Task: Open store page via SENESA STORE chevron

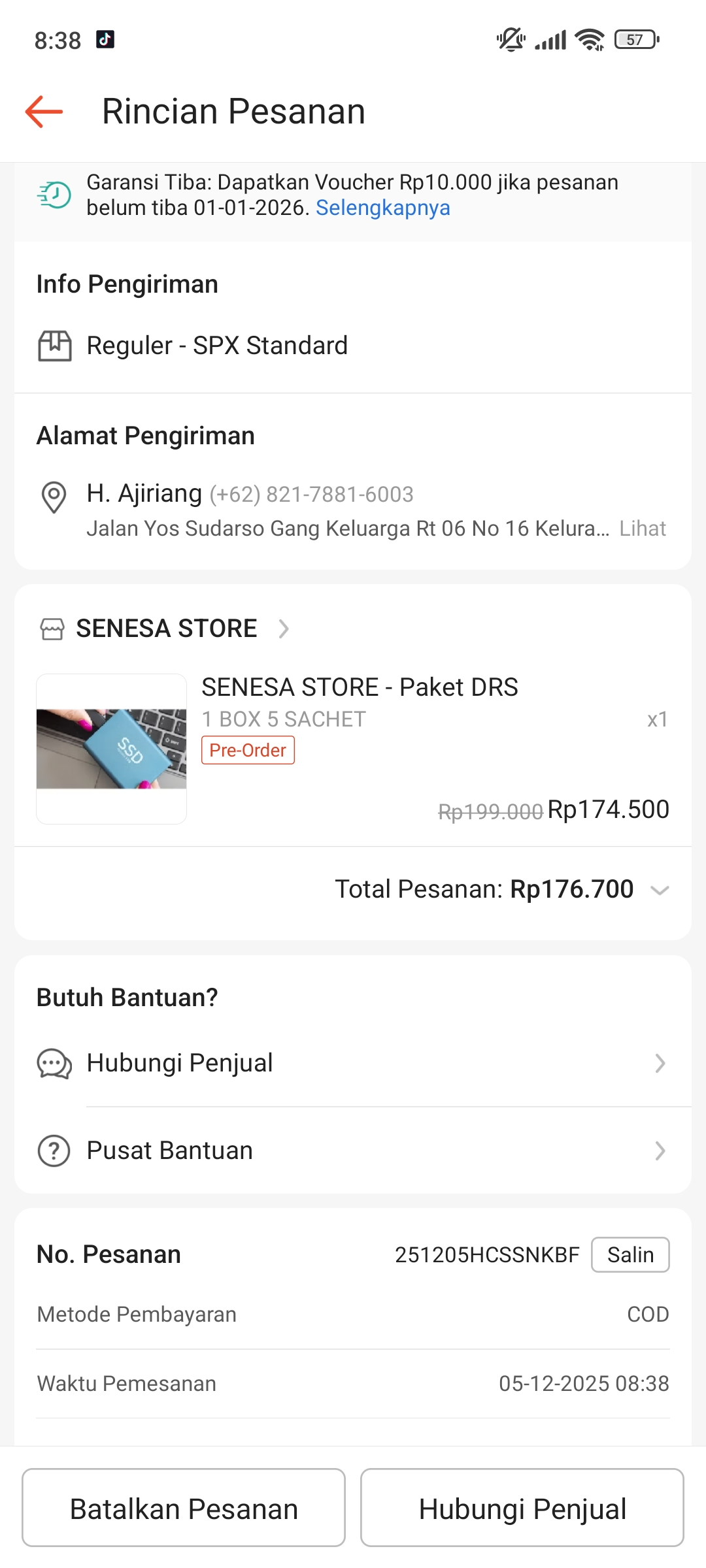Action: click(284, 629)
